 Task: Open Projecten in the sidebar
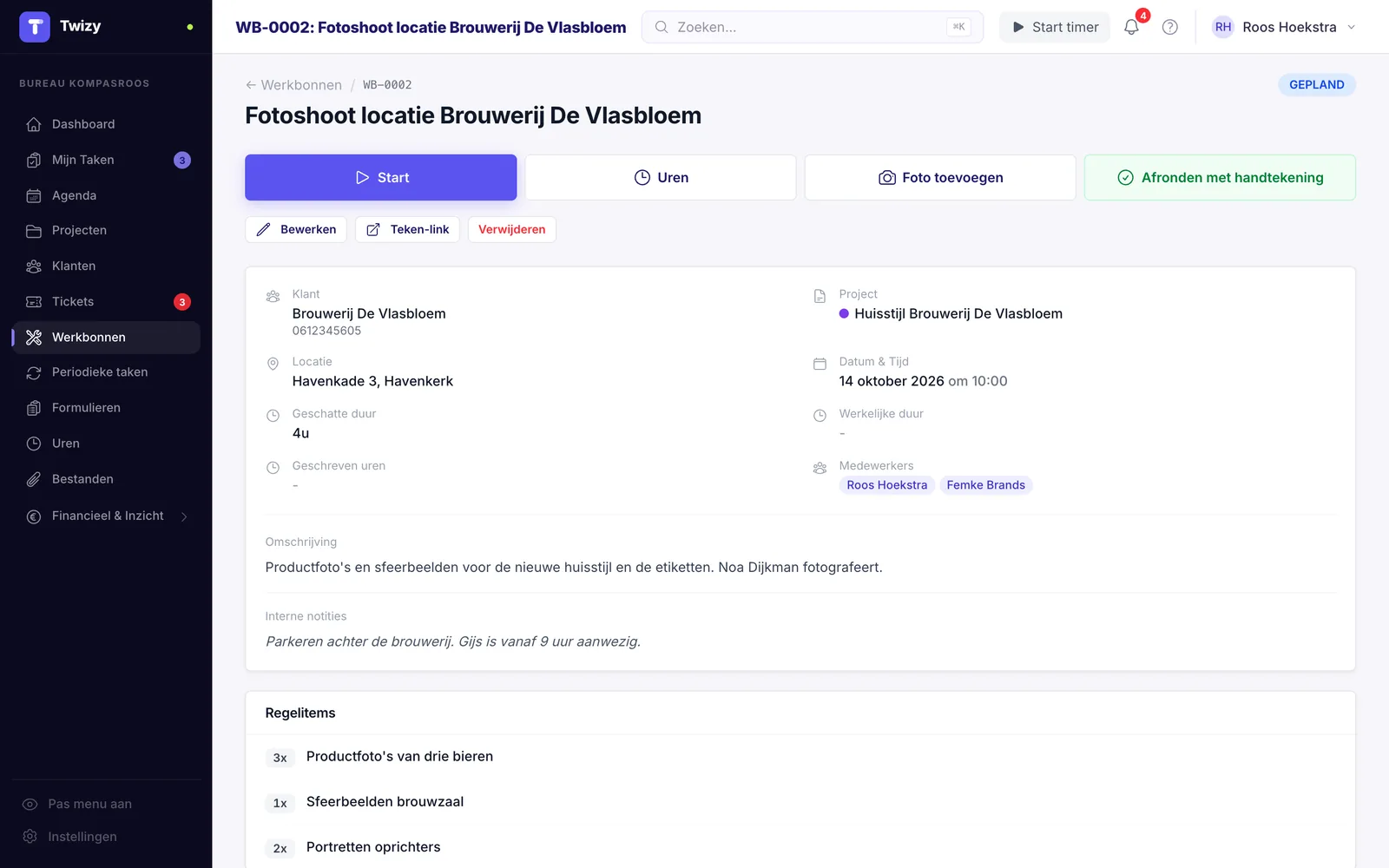pos(106,230)
